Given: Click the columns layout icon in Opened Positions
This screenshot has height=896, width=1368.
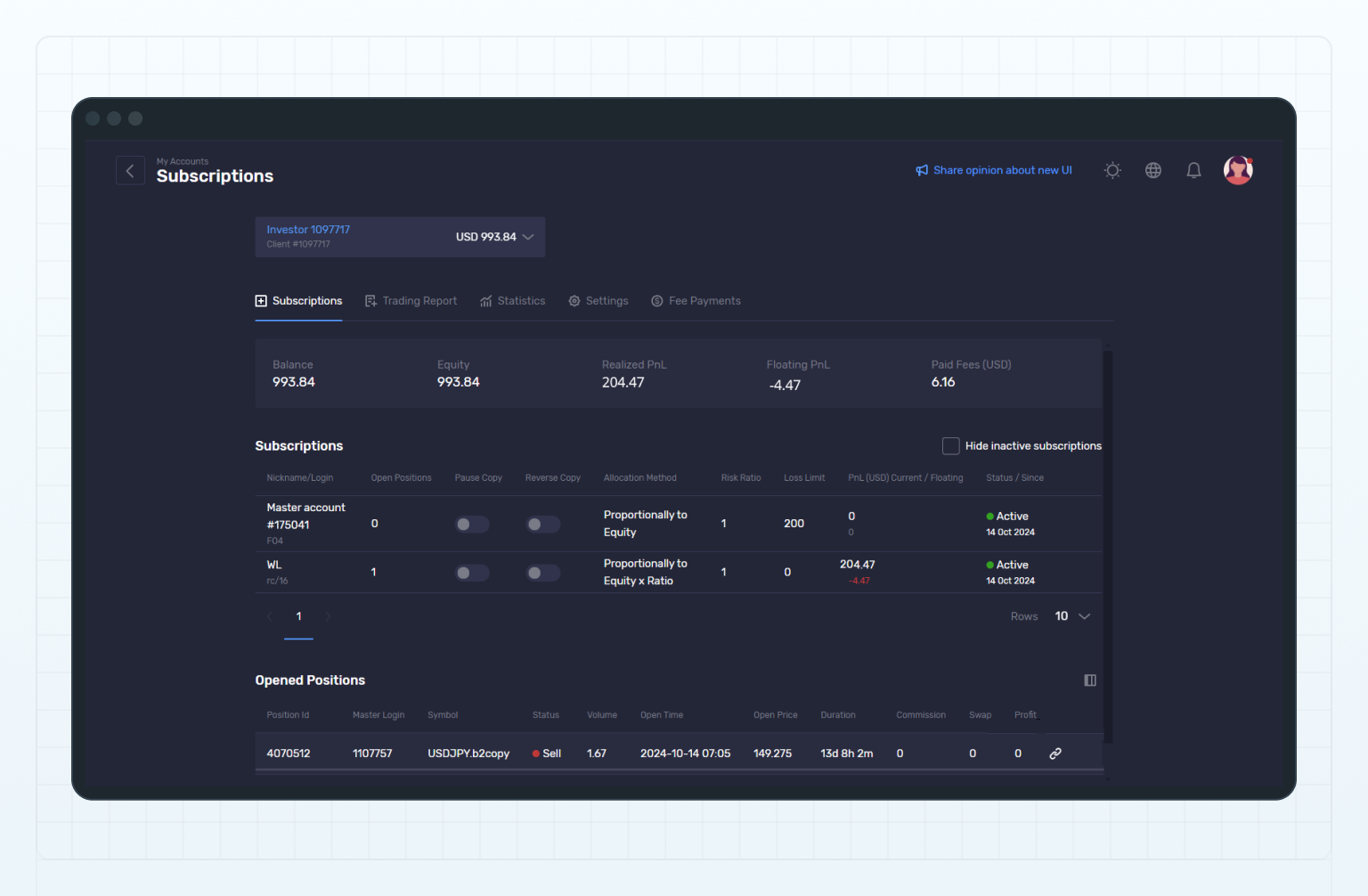Looking at the screenshot, I should [1090, 680].
